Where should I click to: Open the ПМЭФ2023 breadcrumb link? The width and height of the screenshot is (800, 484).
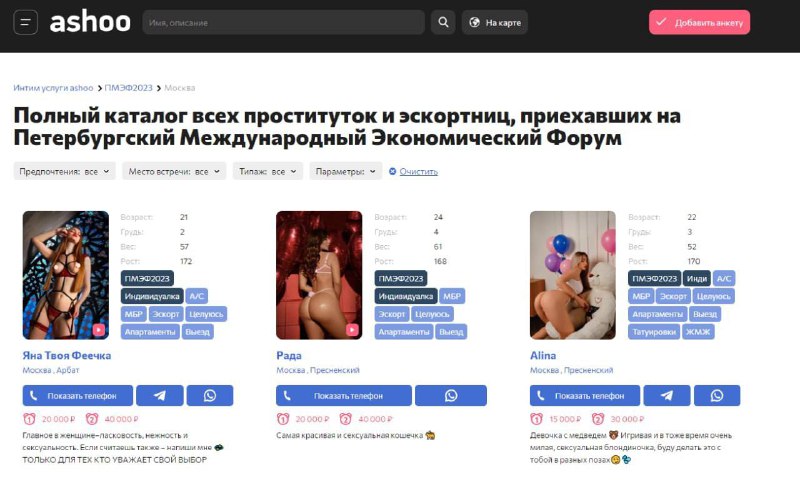(x=129, y=88)
